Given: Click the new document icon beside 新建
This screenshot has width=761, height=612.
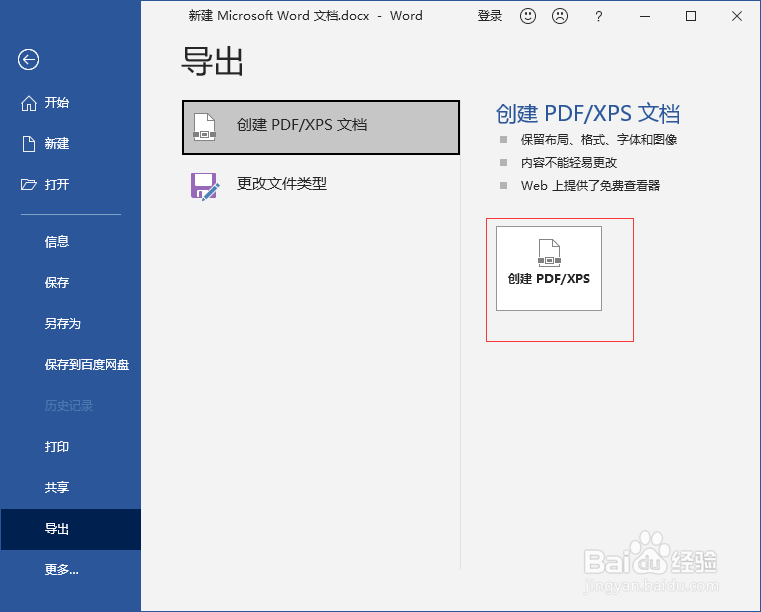Looking at the screenshot, I should point(29,144).
